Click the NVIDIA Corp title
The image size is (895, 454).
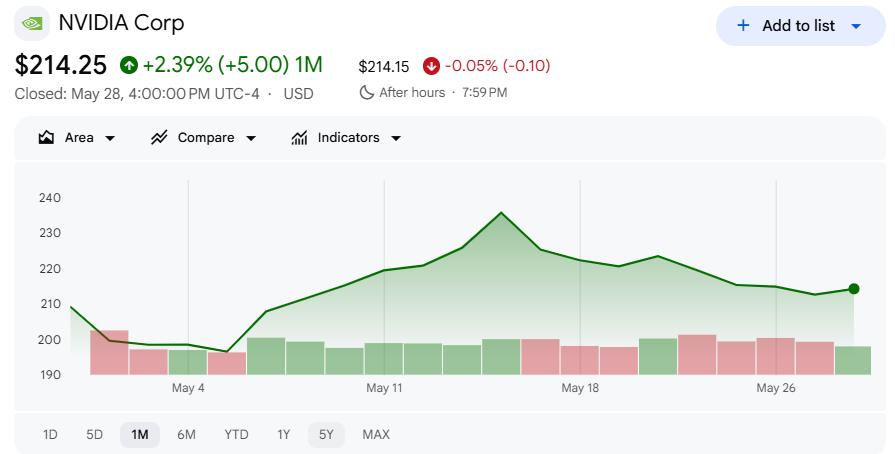[x=122, y=23]
